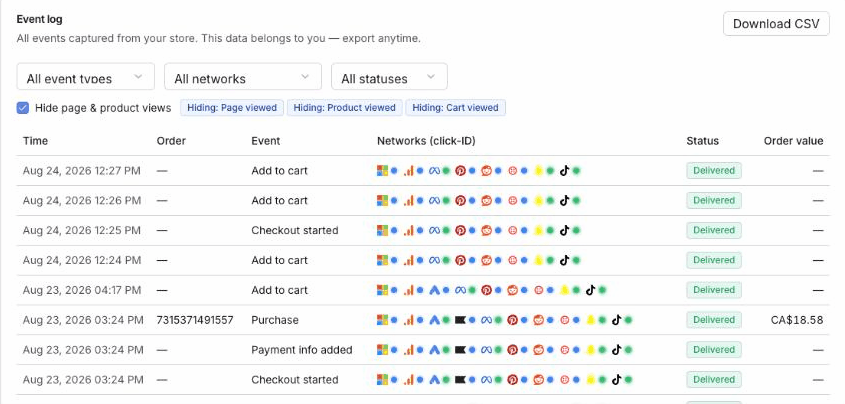This screenshot has width=845, height=404.
Task: Click Snapchat icon in 12:27 PM row
Action: [538, 171]
